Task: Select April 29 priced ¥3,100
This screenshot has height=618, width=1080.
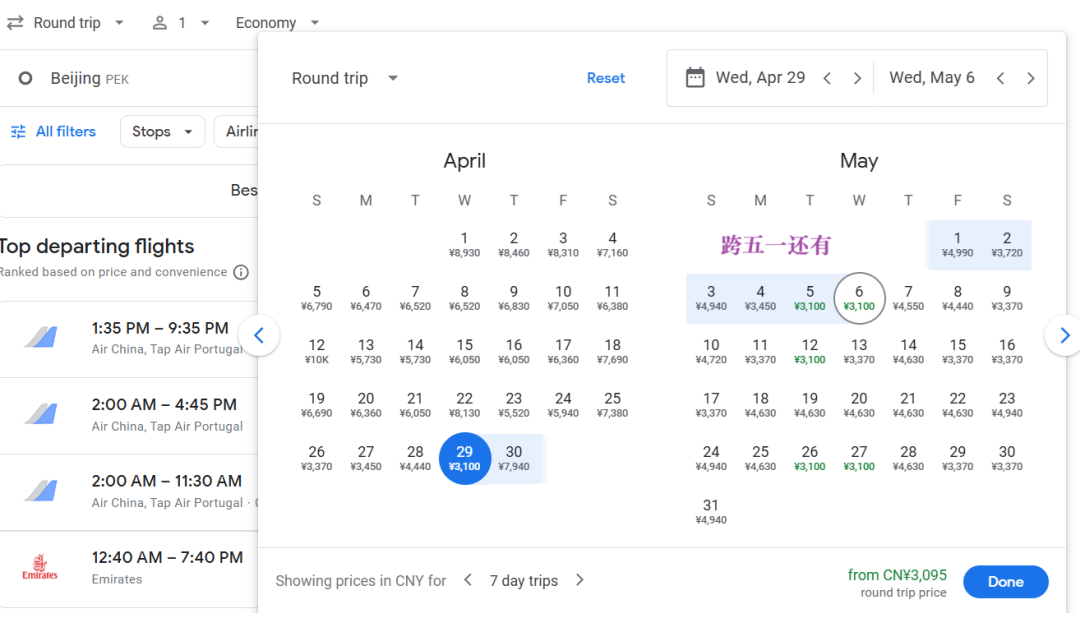Action: coord(465,458)
